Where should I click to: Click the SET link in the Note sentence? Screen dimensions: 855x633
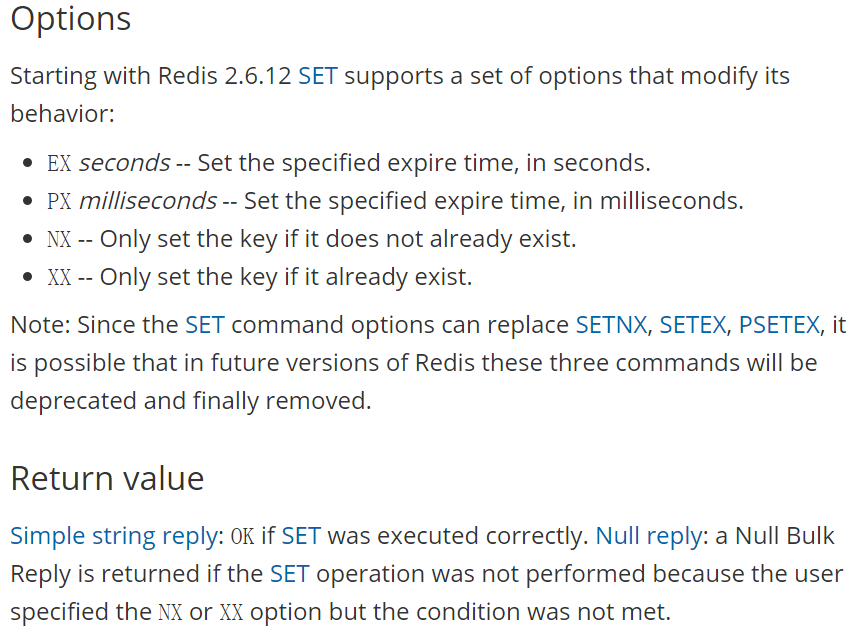pos(204,325)
